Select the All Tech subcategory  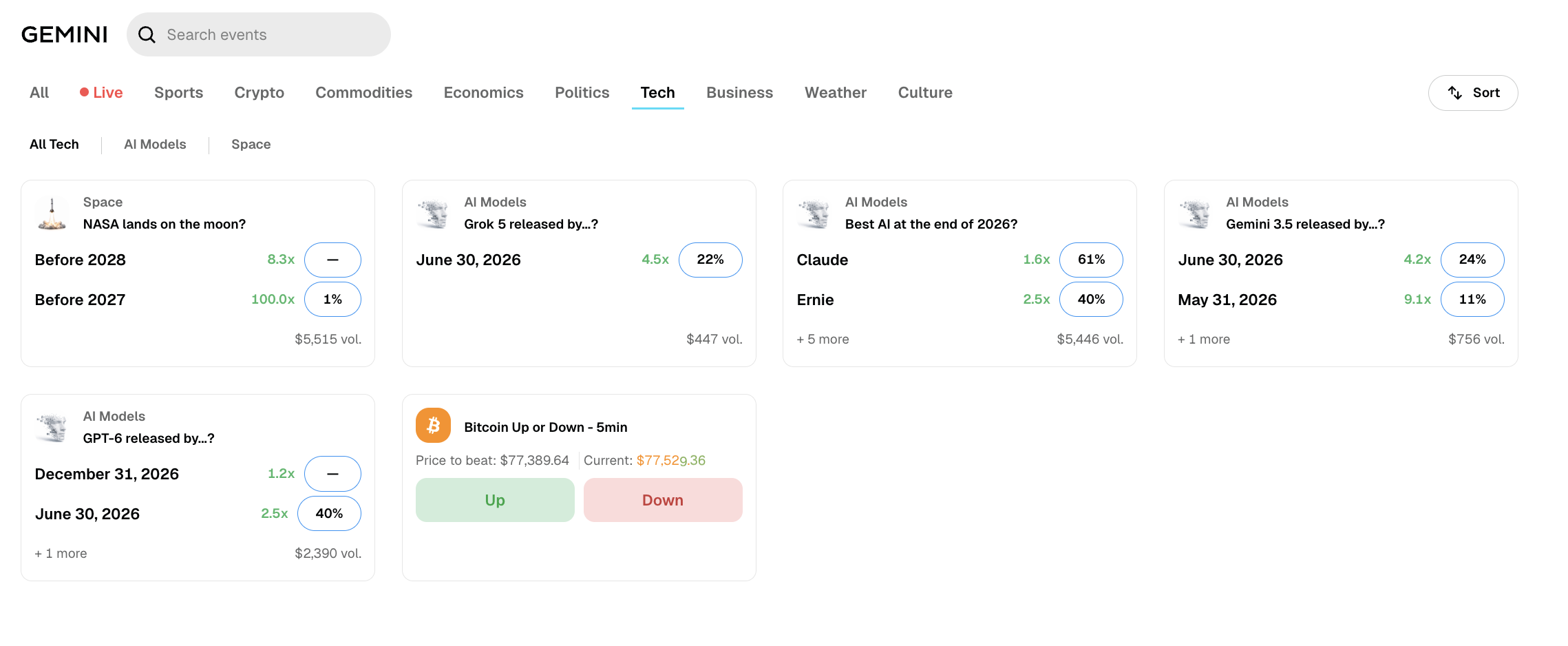[54, 145]
